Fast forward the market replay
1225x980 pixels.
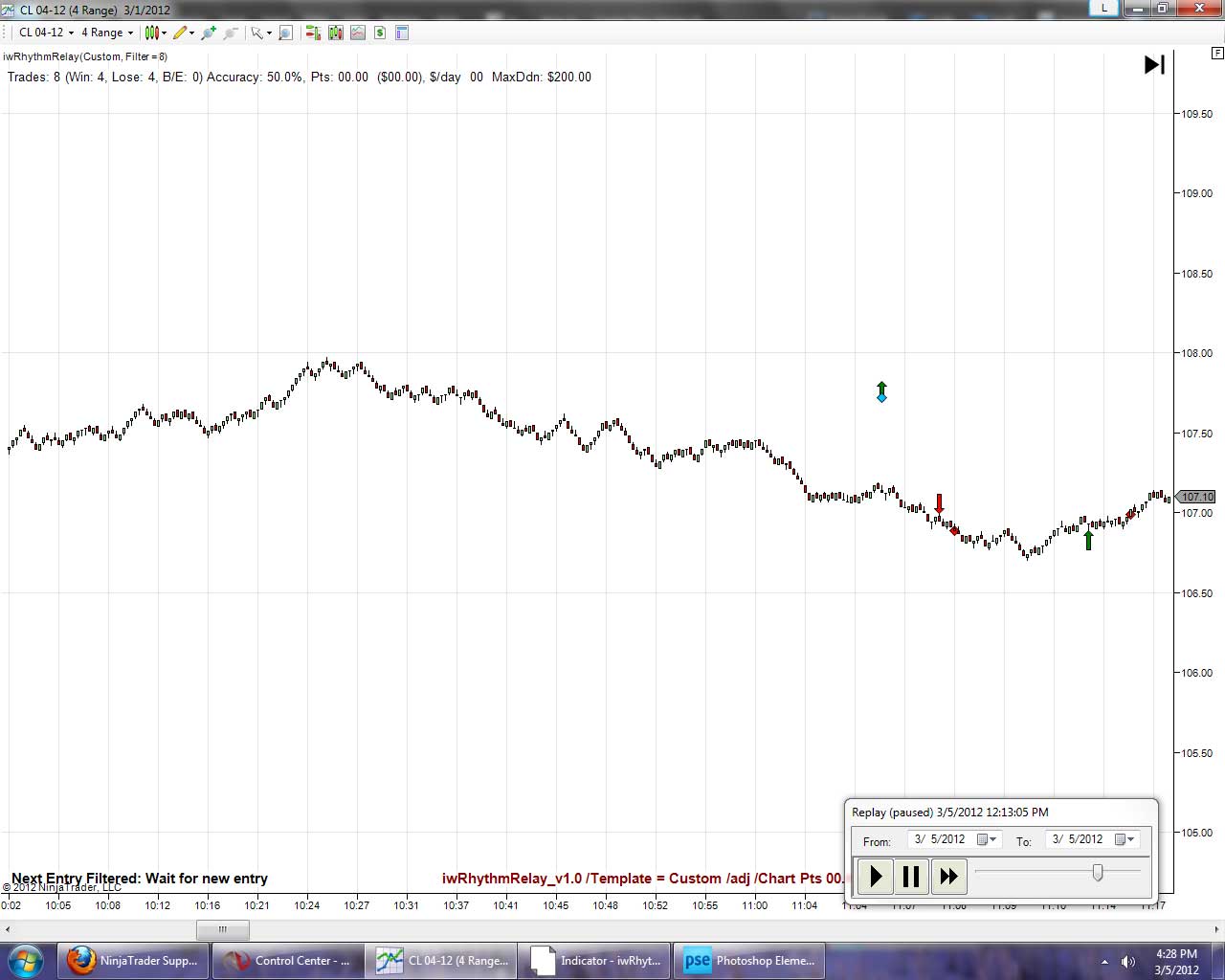(x=947, y=876)
